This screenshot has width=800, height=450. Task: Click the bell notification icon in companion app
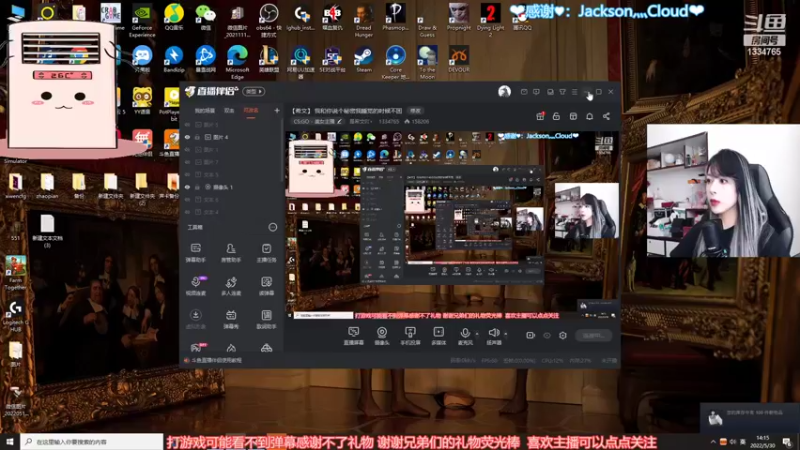tap(589, 116)
